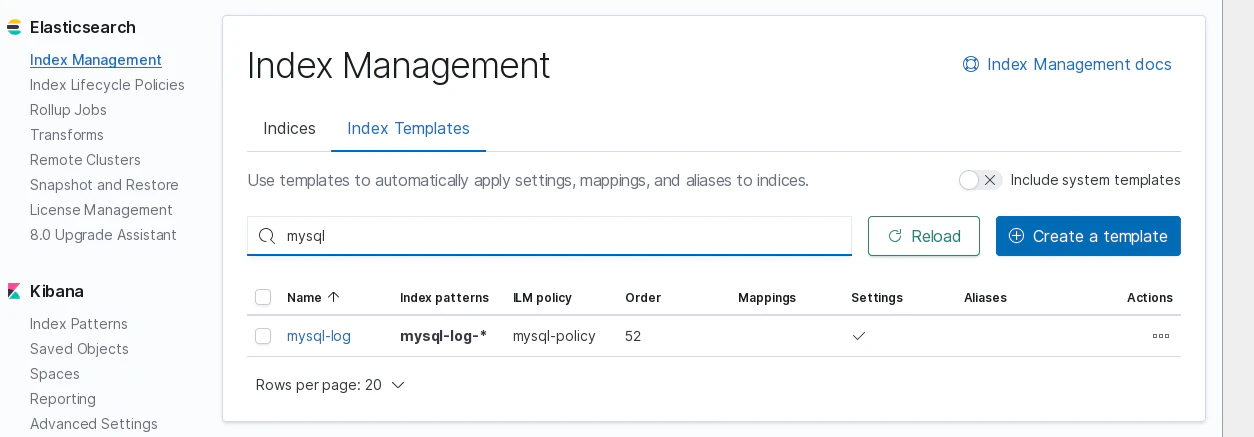1254x437 pixels.
Task: Open Index Management in sidebar
Action: coord(96,60)
